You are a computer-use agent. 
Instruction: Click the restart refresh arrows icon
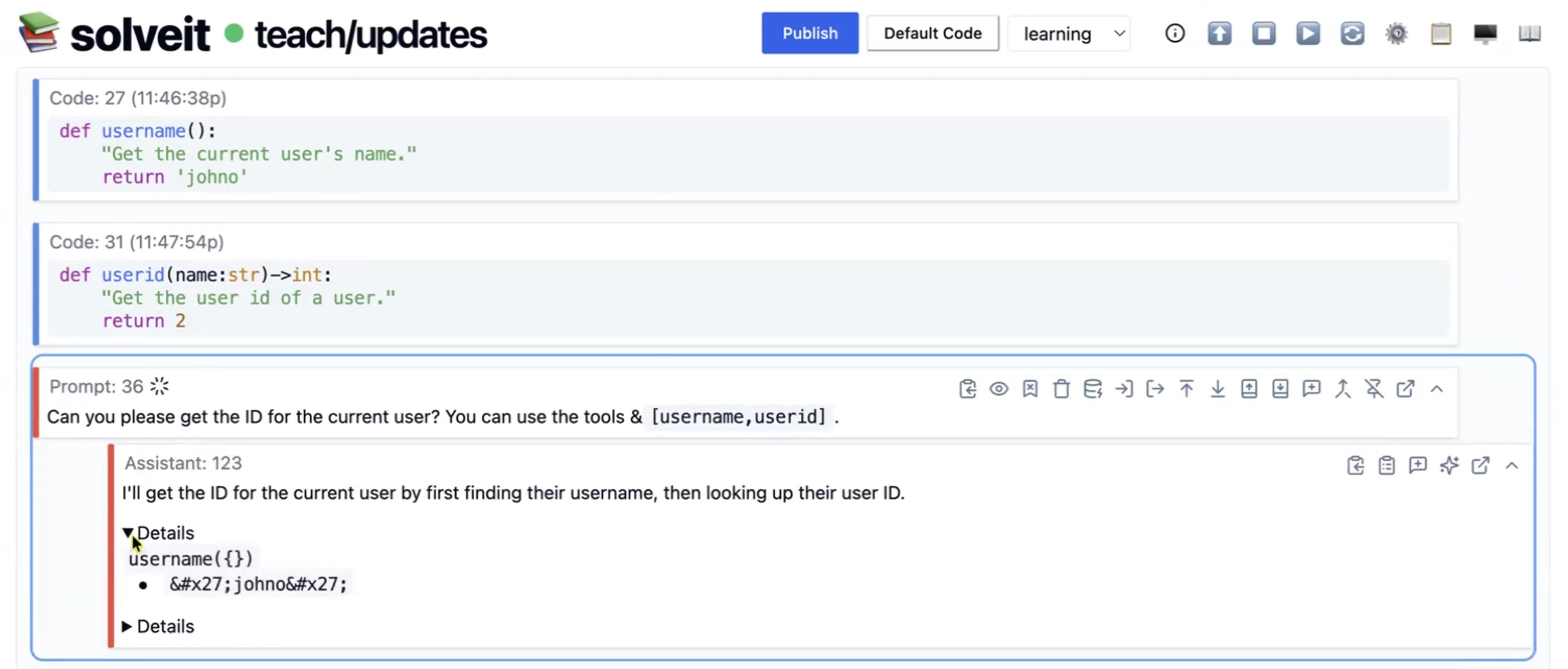[x=1352, y=34]
